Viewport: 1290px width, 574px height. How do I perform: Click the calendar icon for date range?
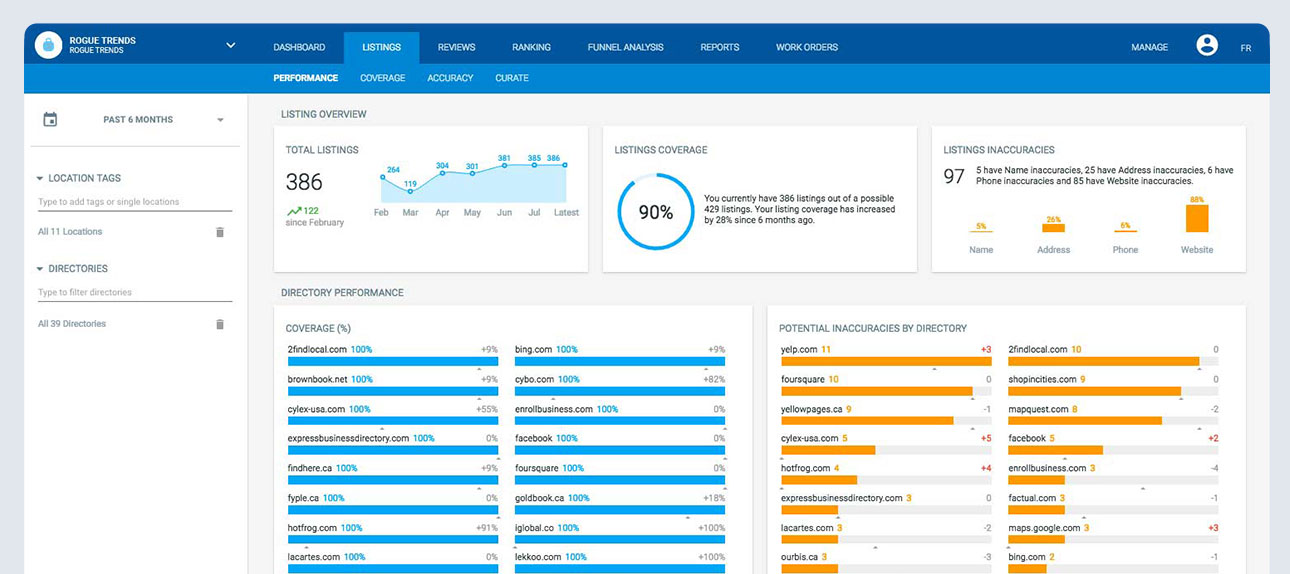(x=50, y=120)
